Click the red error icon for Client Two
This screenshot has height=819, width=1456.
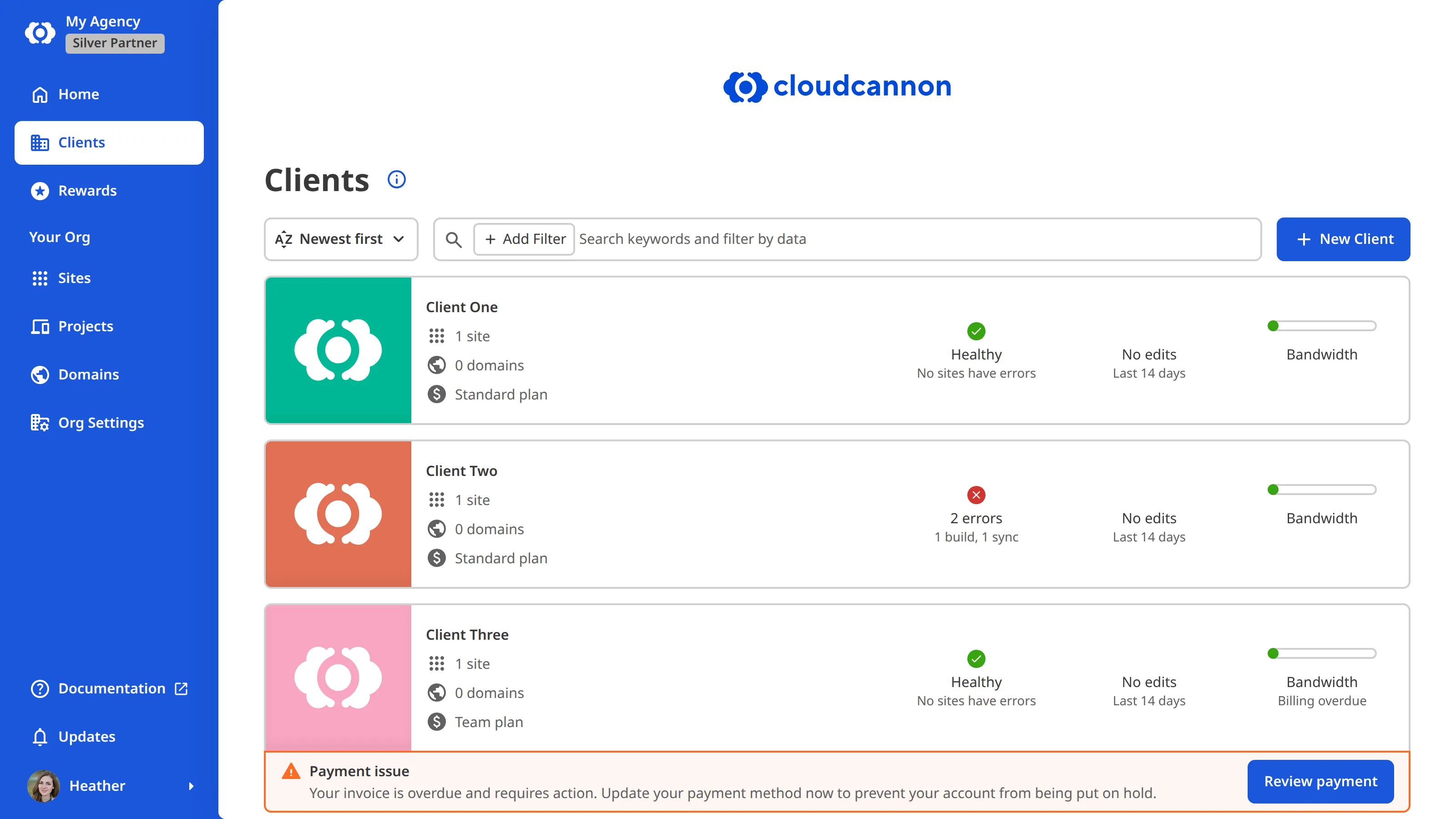tap(976, 495)
